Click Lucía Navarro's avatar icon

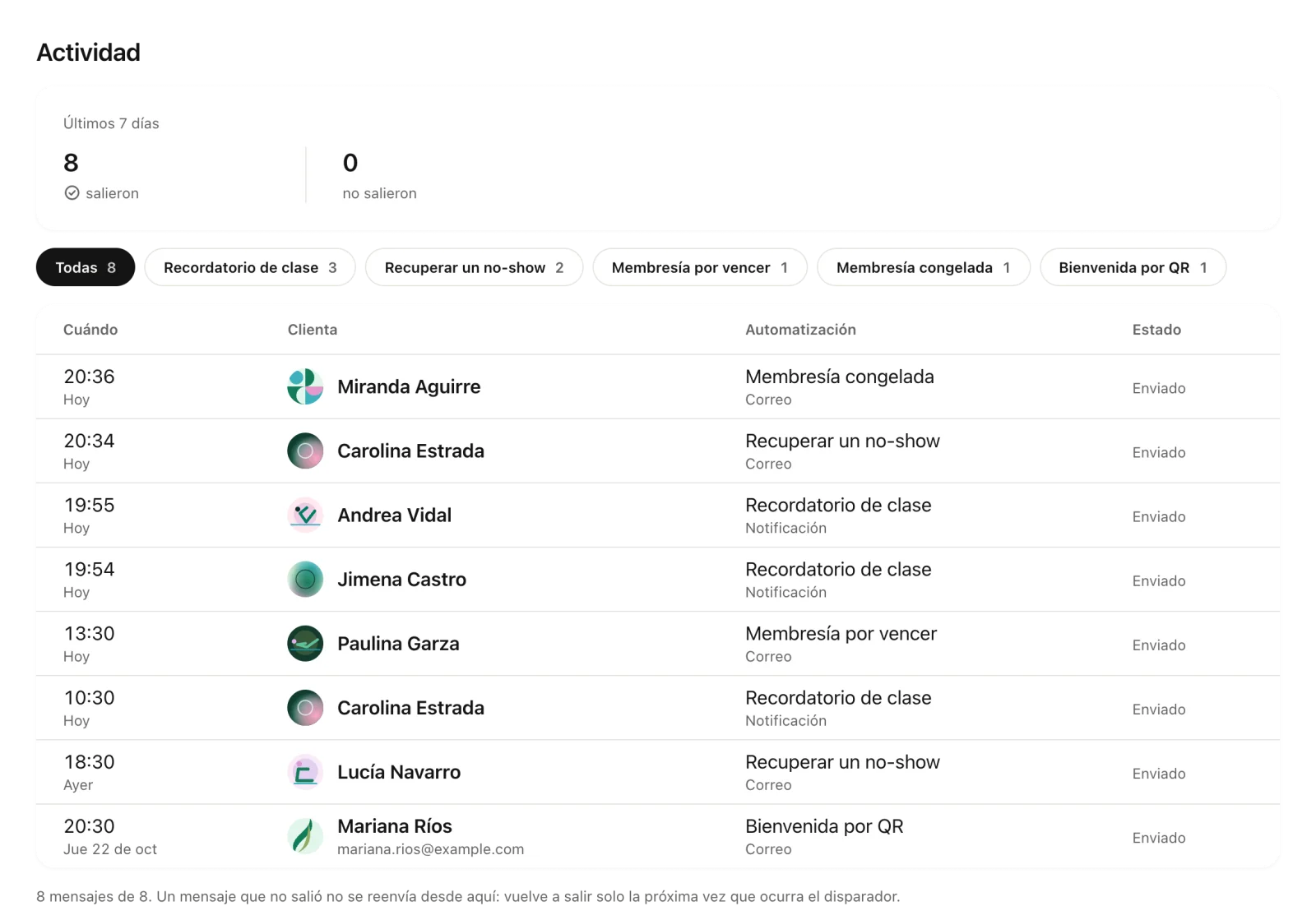(305, 772)
